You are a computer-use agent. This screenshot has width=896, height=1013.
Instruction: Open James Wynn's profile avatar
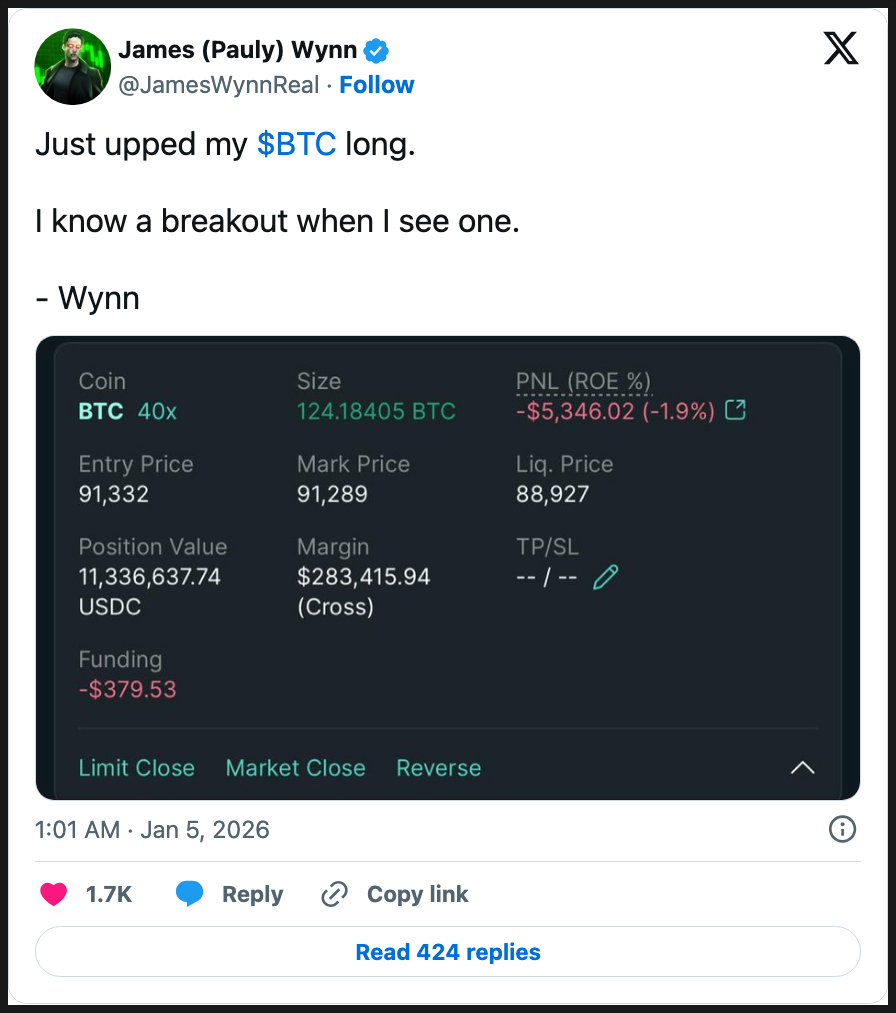pyautogui.click(x=71, y=67)
